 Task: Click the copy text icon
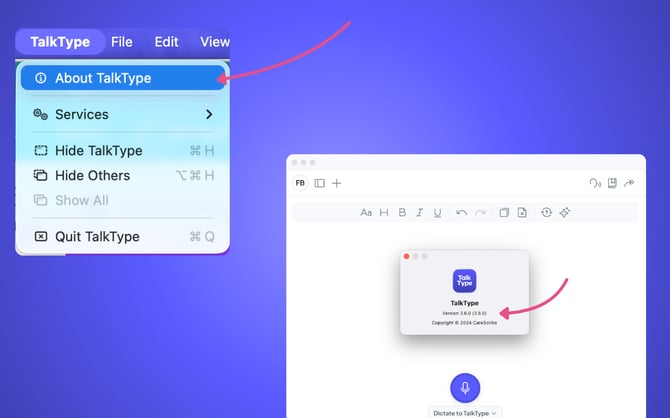pos(504,212)
